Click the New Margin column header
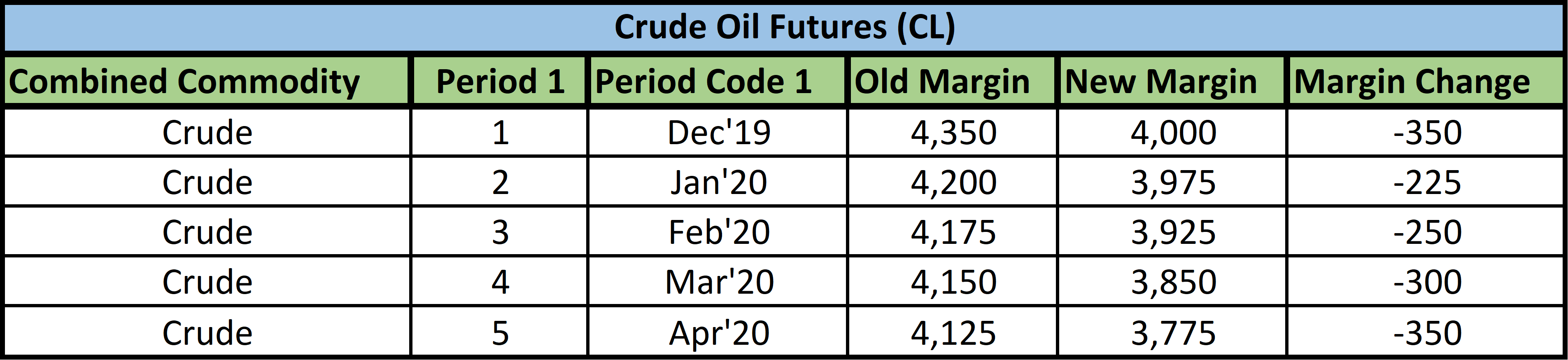 (1161, 82)
